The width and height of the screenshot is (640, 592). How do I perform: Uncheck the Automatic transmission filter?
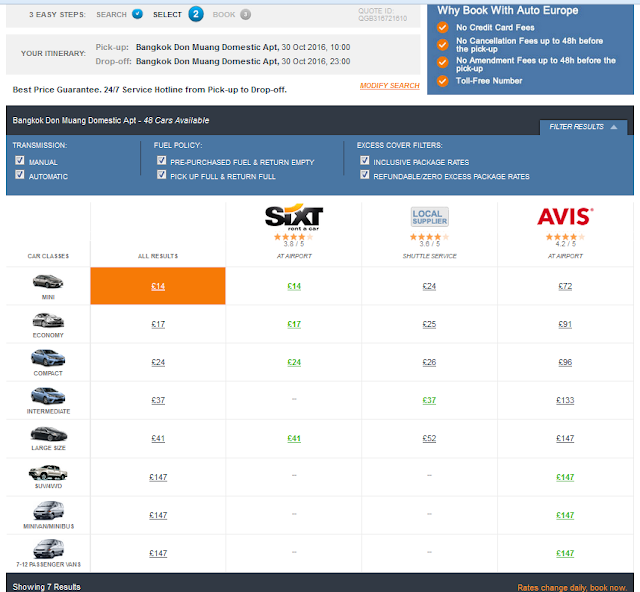tap(20, 175)
